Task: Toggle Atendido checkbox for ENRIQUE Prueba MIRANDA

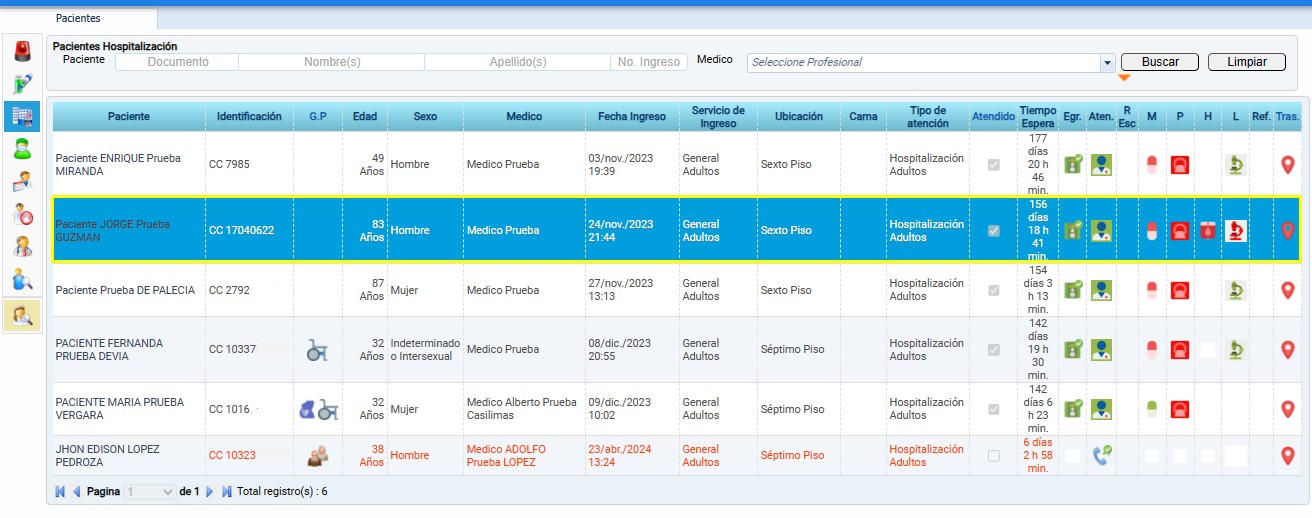Action: (x=993, y=165)
